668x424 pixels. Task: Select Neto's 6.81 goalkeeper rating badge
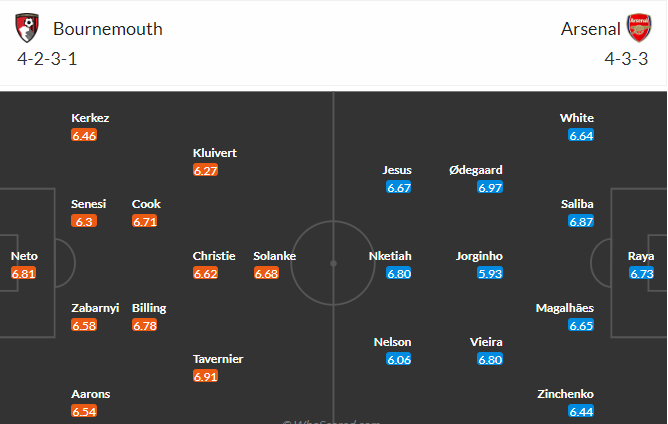tap(23, 273)
